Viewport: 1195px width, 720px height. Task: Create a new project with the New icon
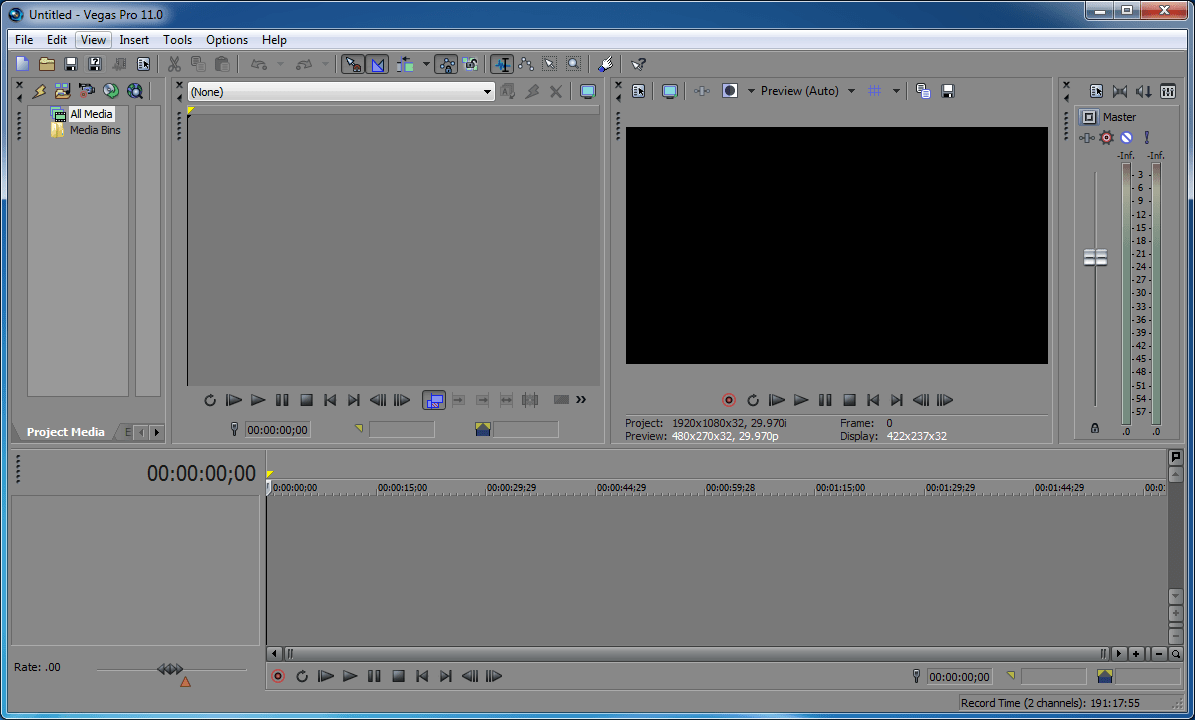[x=23, y=65]
